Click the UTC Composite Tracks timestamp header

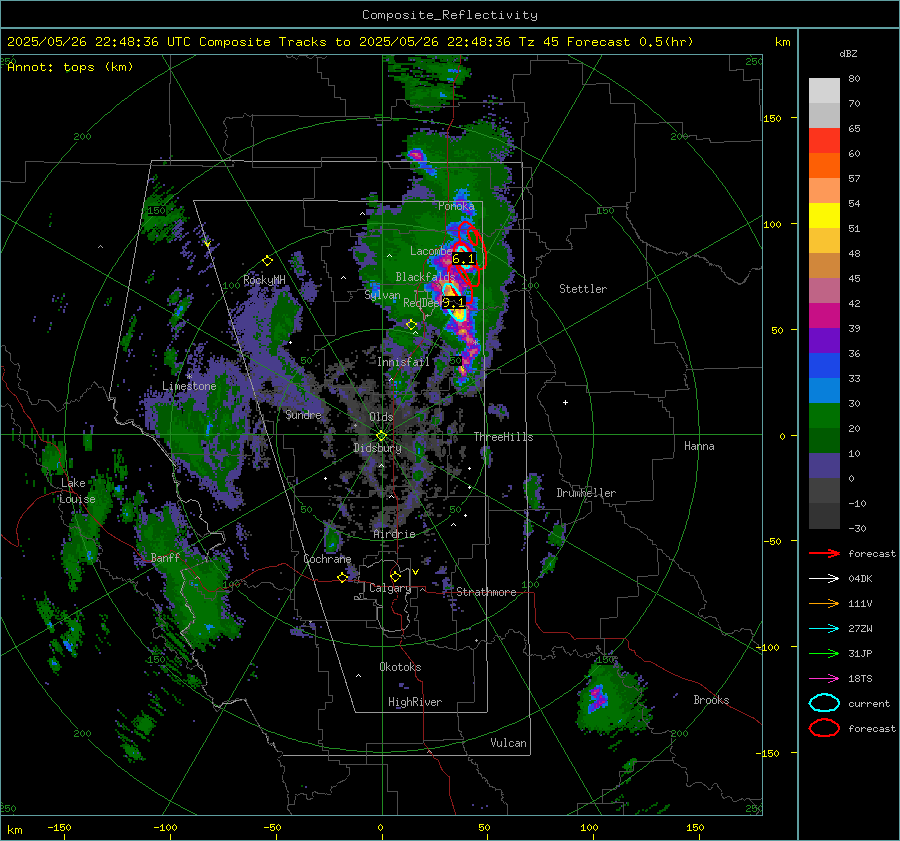tap(350, 42)
